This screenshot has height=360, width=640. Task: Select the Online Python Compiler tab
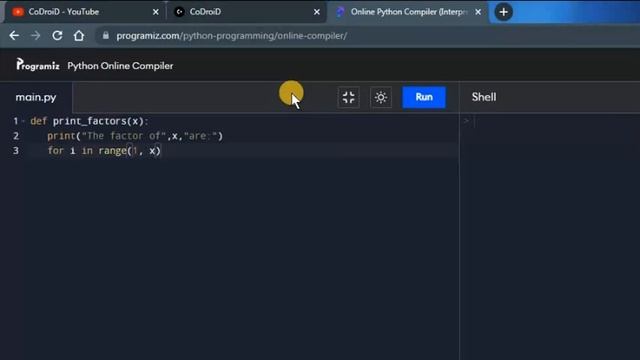tap(407, 12)
